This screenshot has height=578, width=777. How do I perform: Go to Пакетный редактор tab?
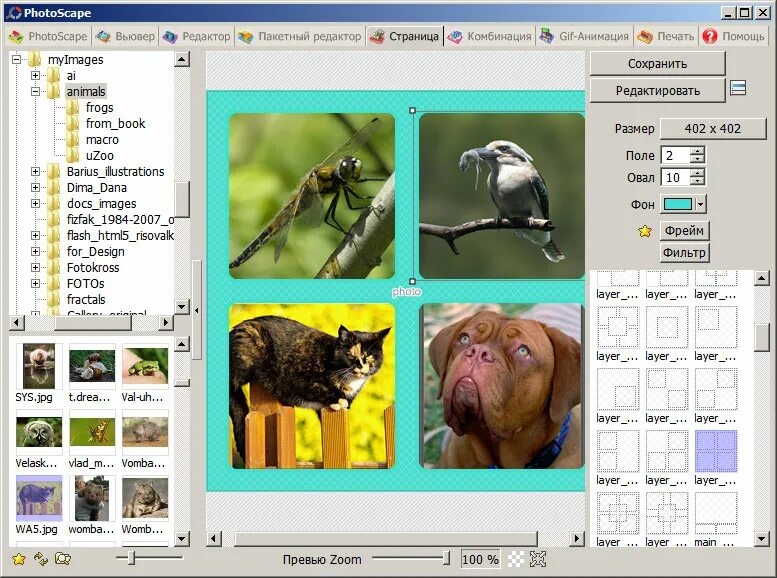(299, 36)
